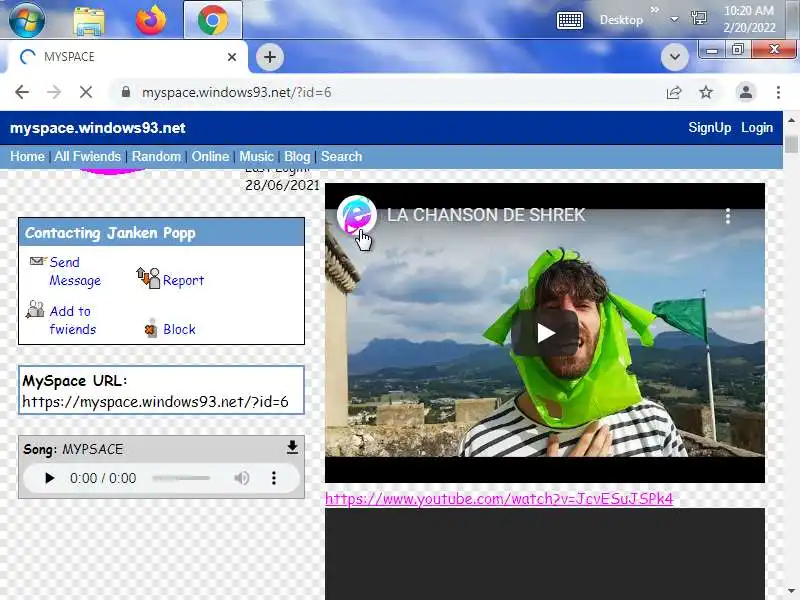The height and width of the screenshot is (600, 800).
Task: Launch Firefox from the taskbar
Action: pos(151,20)
